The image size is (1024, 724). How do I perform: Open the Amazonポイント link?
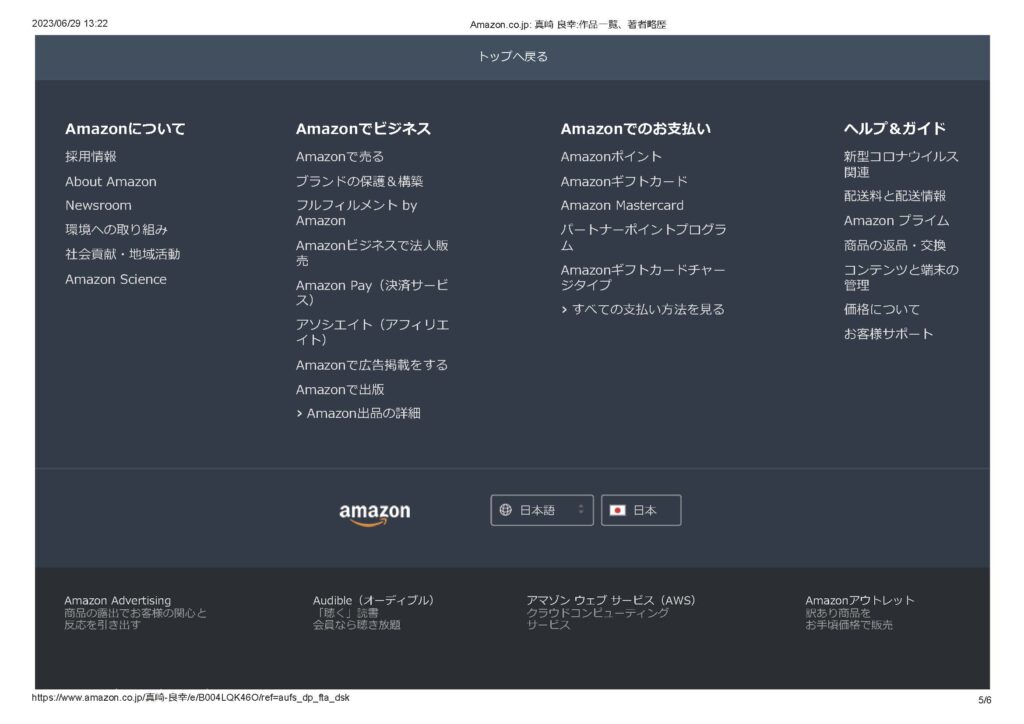(x=611, y=157)
